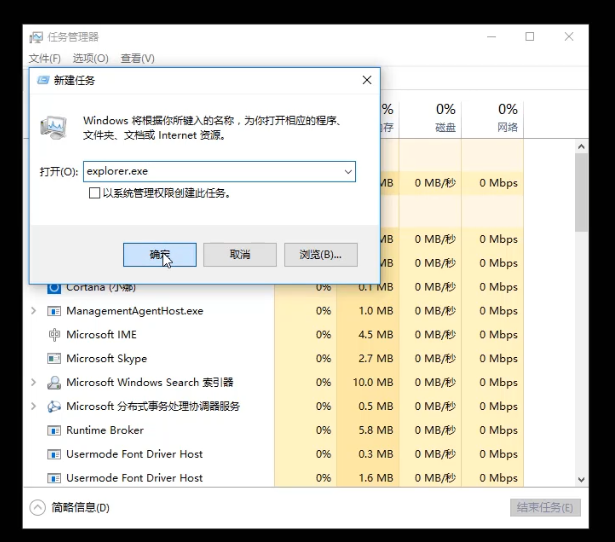Expand the ManagementAgentHost.exe row
Screen dimensions: 615x542
click(34, 311)
